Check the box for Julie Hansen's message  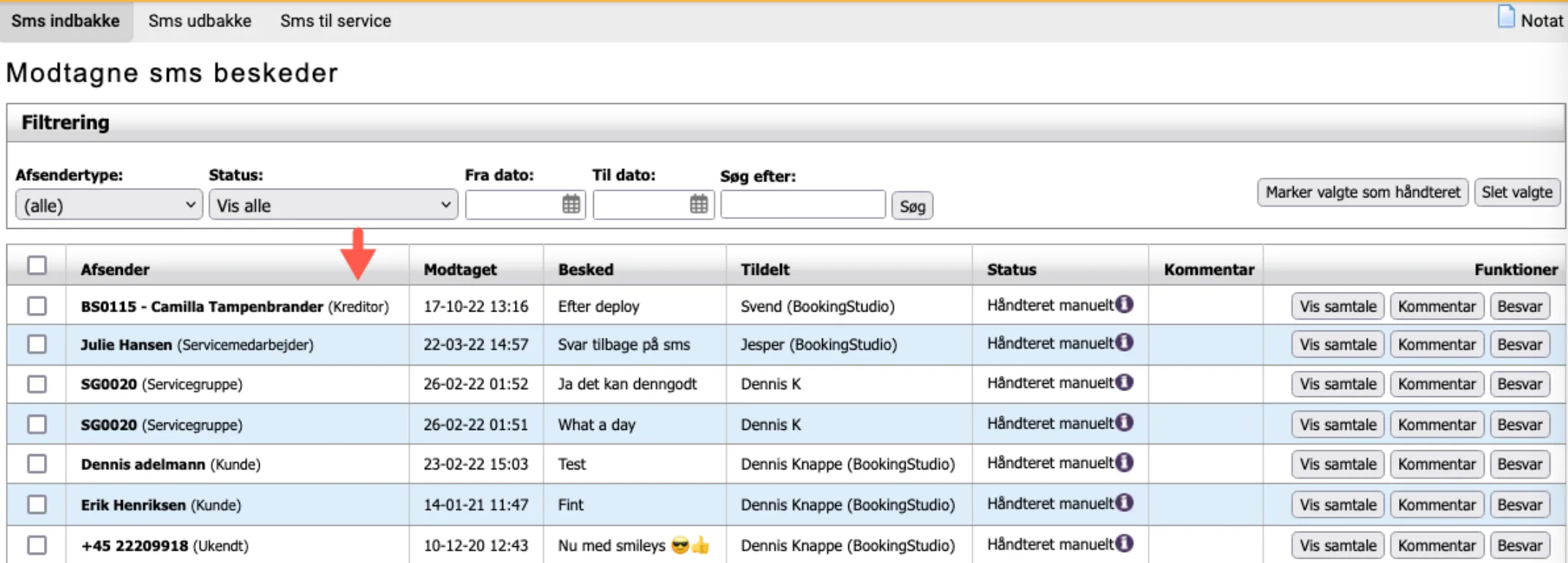tap(37, 344)
